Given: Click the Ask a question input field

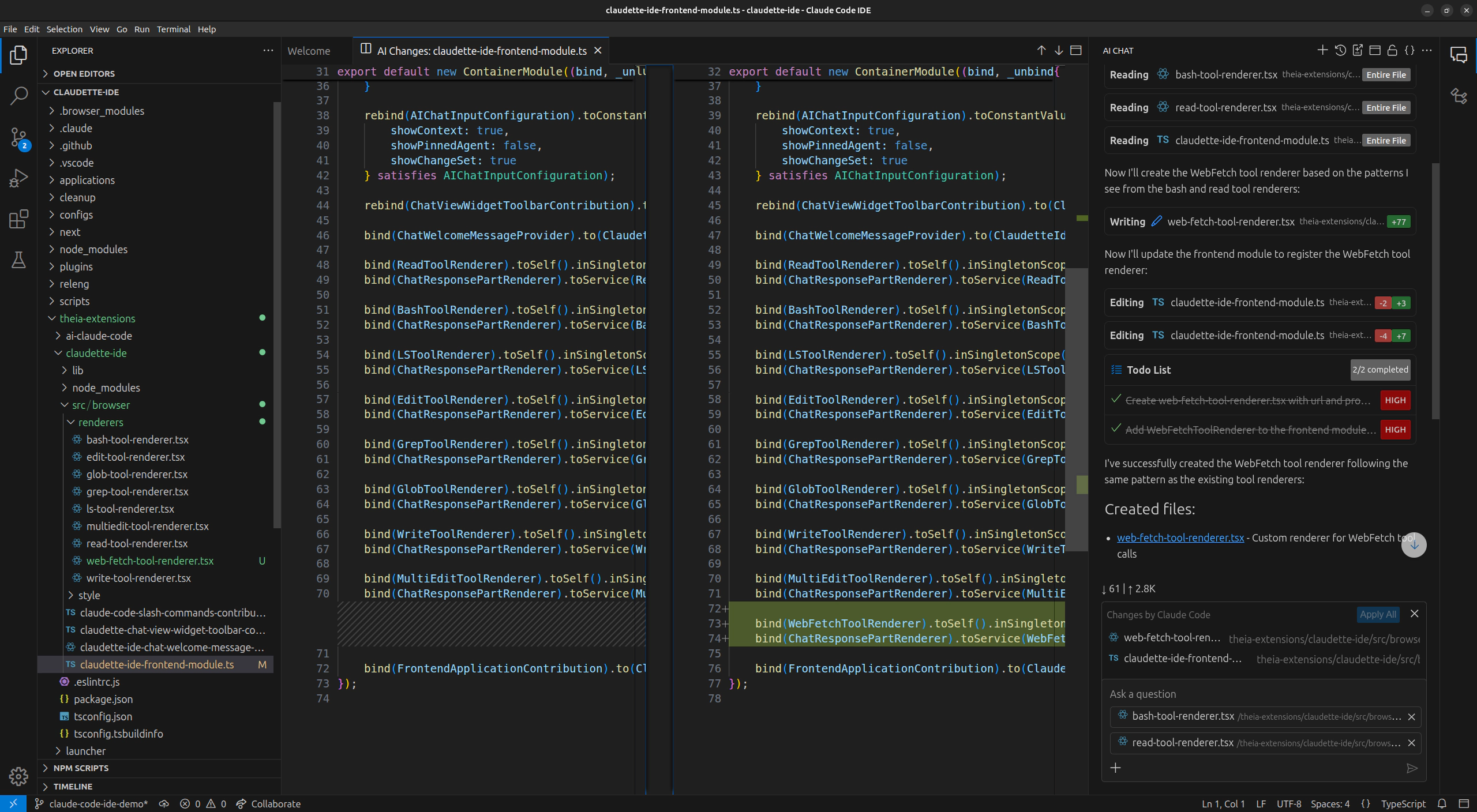Looking at the screenshot, I should point(1240,694).
